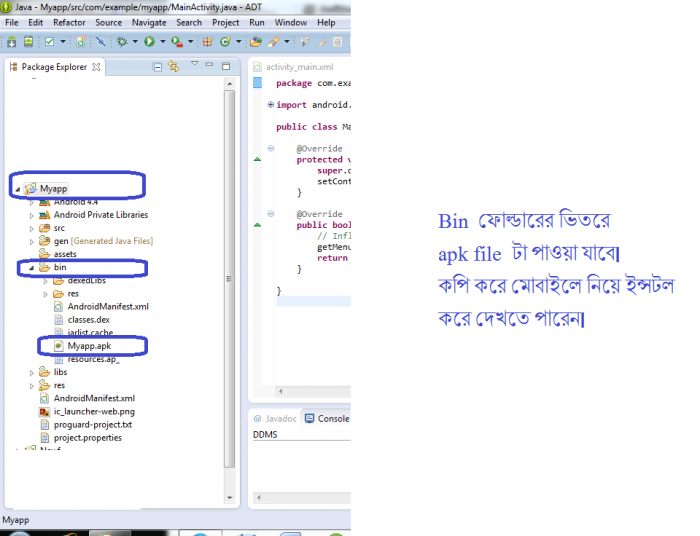Image resolution: width=700 pixels, height=536 pixels.
Task: Open Lint options dropdown arrow
Action: pos(62,42)
